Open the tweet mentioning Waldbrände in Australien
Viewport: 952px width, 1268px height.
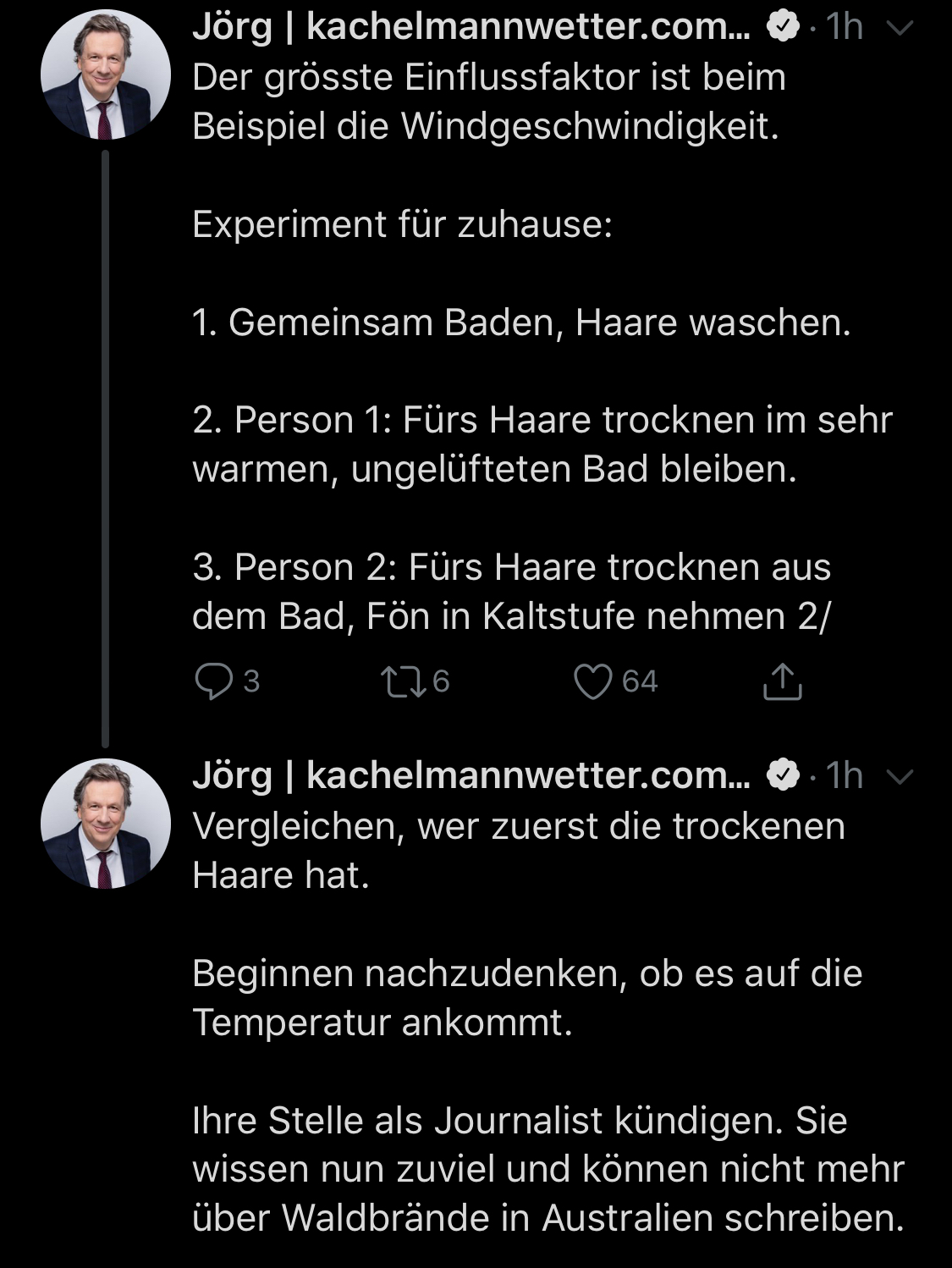click(x=548, y=1168)
